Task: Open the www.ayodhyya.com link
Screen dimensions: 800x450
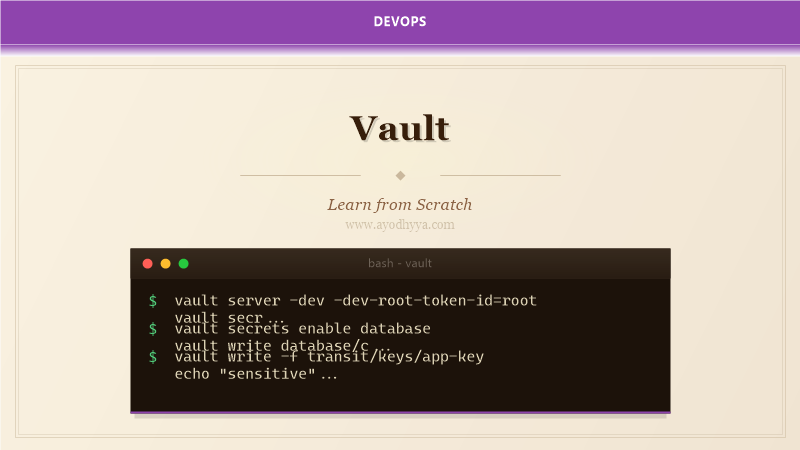Action: 400,224
